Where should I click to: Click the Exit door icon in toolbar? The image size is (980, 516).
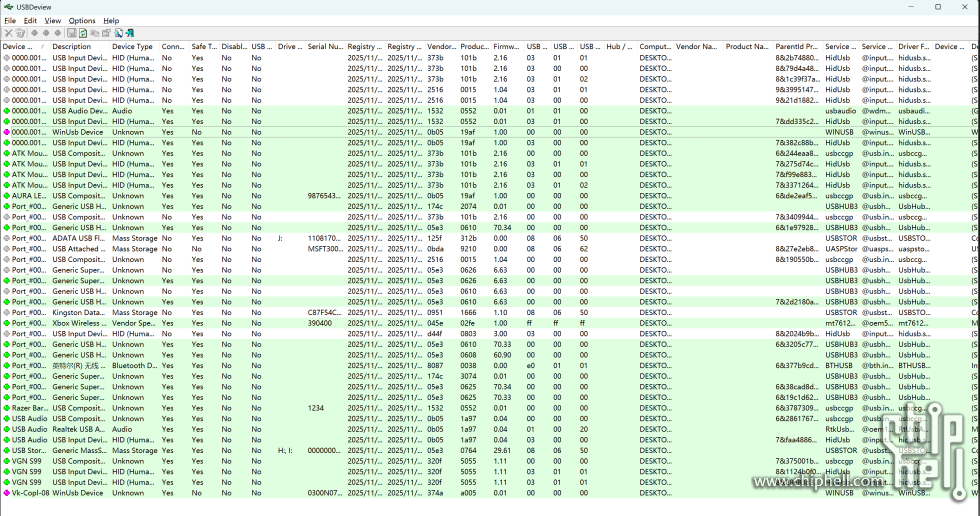pyautogui.click(x=130, y=33)
